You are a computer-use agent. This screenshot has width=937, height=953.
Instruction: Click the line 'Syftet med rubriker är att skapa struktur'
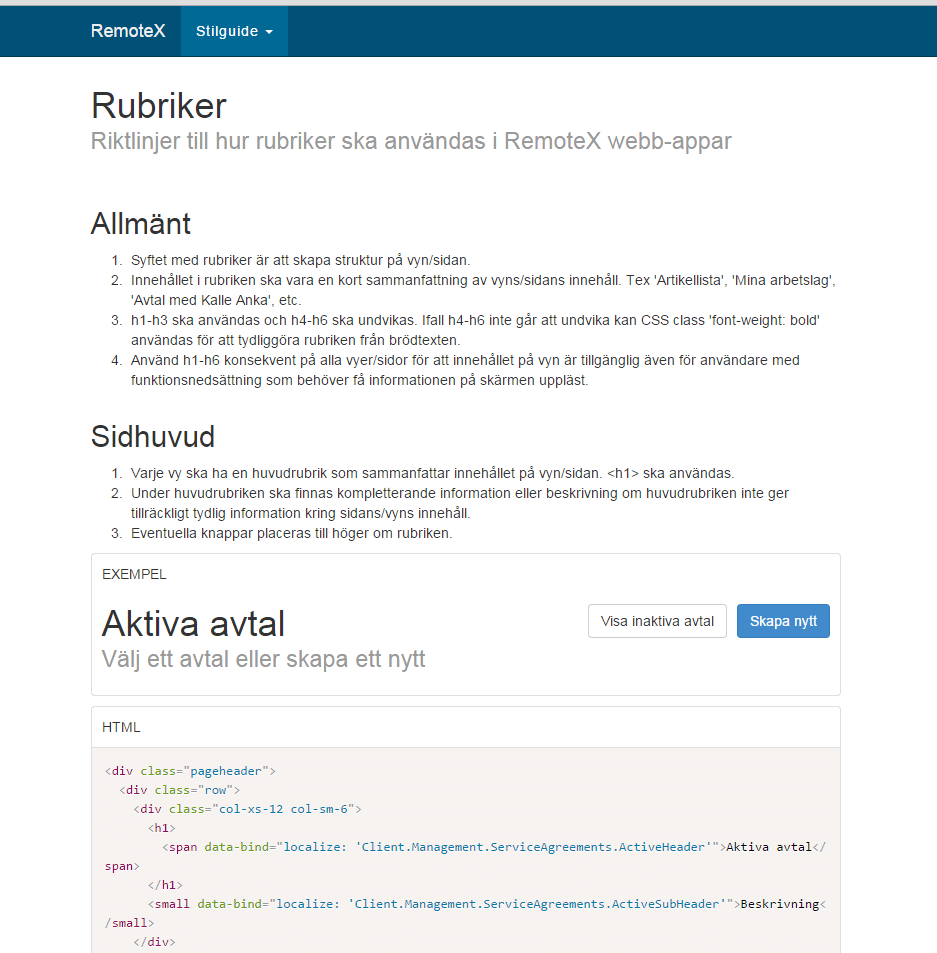coord(300,260)
